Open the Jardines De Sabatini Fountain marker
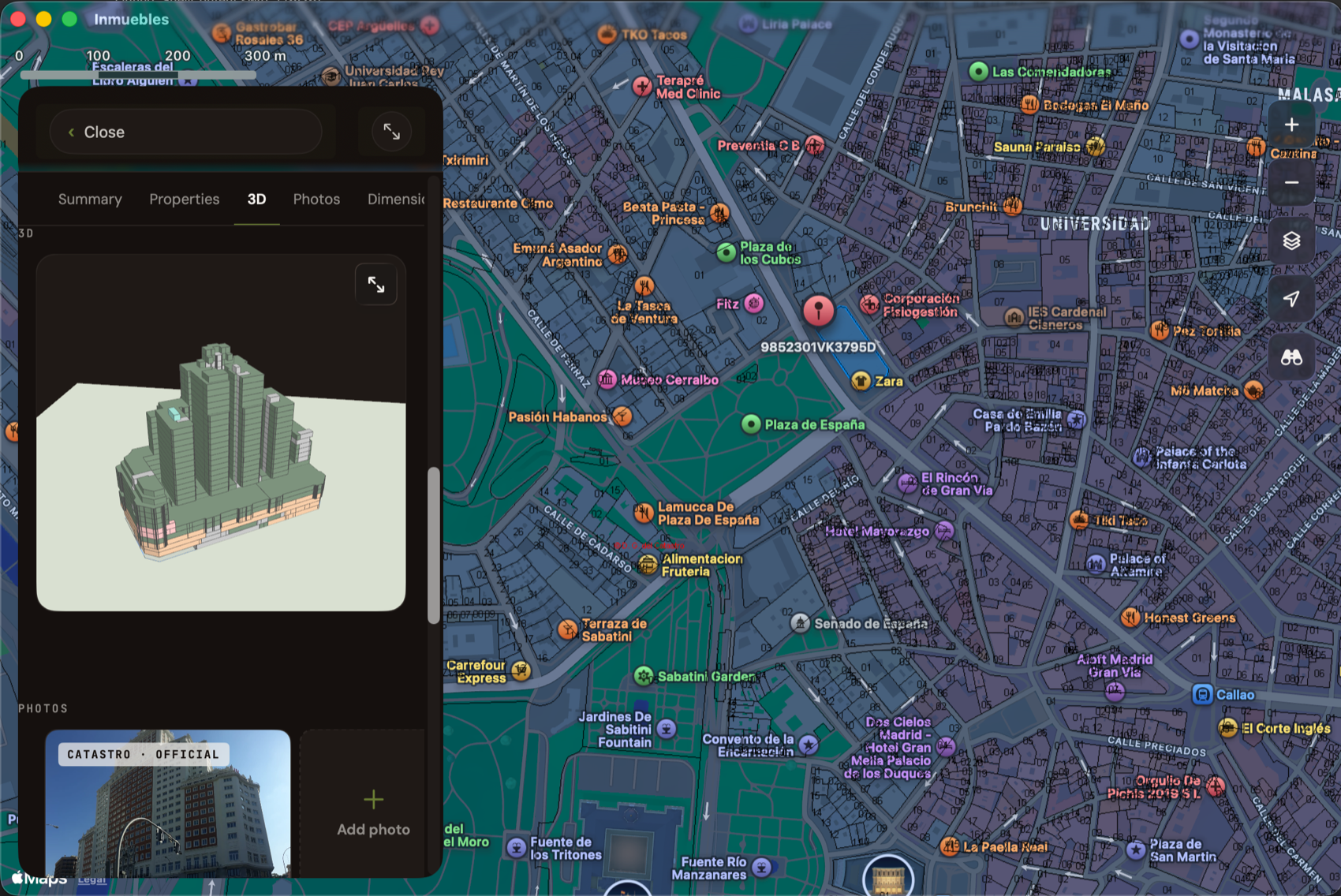This screenshot has width=1341, height=896. coord(667,729)
